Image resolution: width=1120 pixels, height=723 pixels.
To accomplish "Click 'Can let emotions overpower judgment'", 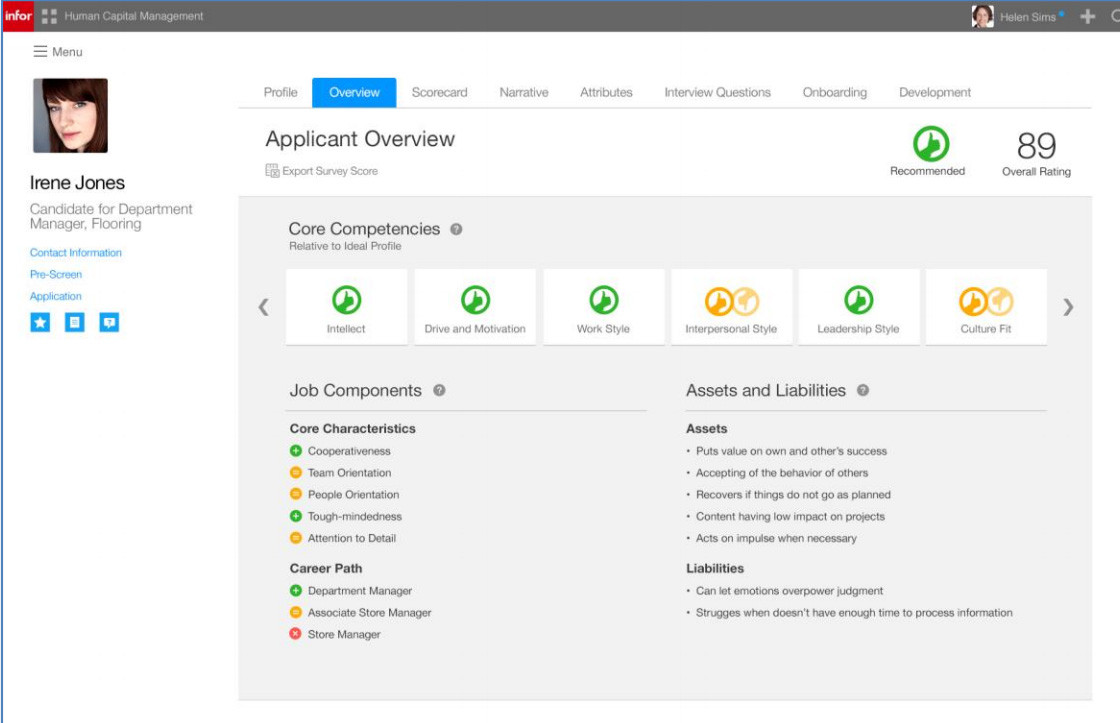I will click(x=789, y=591).
